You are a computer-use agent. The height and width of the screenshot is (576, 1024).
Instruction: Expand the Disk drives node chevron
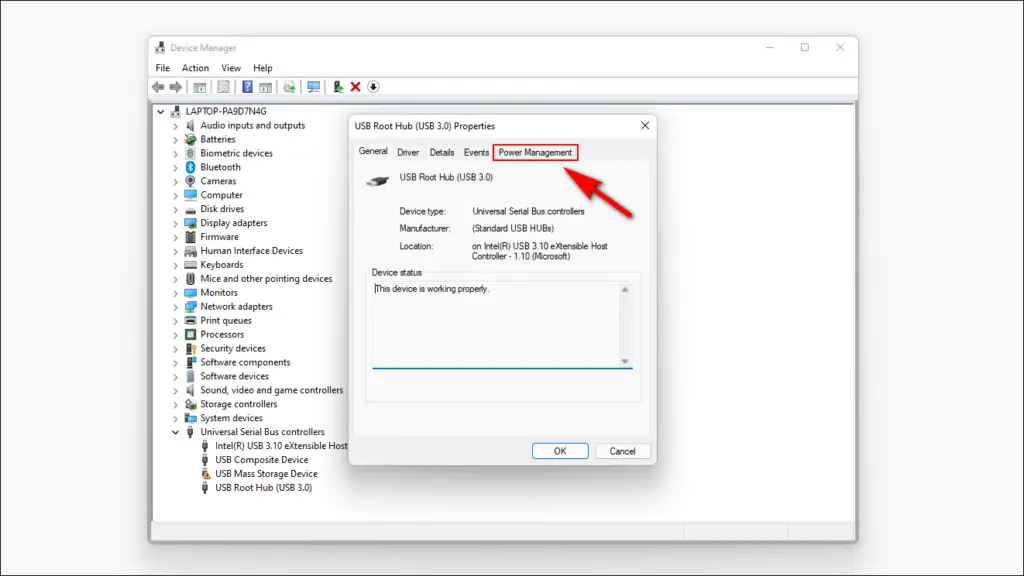tap(175, 209)
